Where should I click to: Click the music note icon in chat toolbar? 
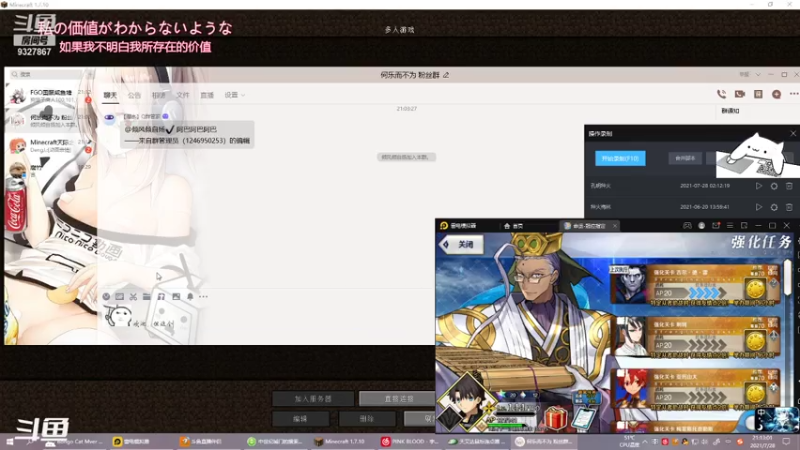click(x=161, y=296)
